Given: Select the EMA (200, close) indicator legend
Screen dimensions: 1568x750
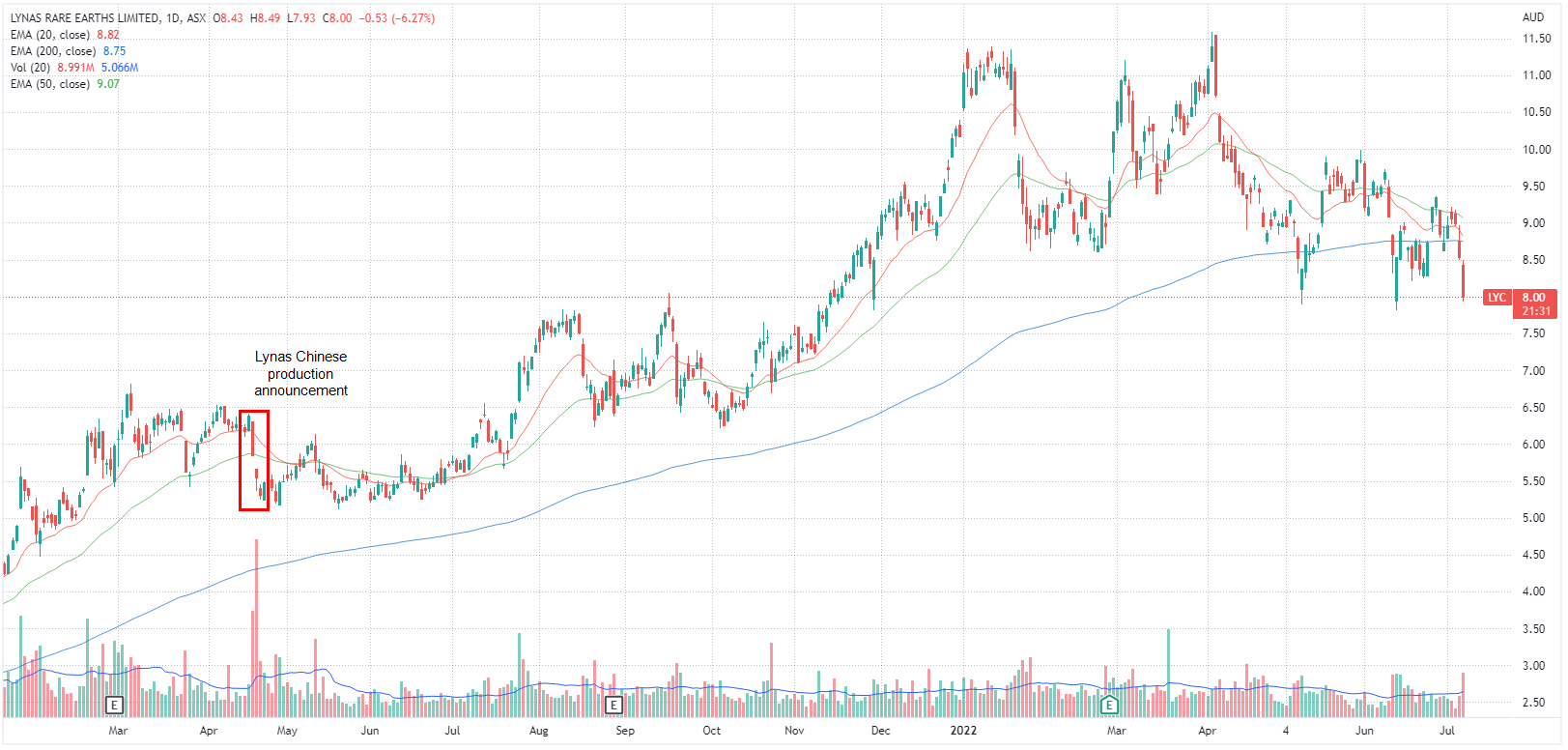Looking at the screenshot, I should [53, 51].
